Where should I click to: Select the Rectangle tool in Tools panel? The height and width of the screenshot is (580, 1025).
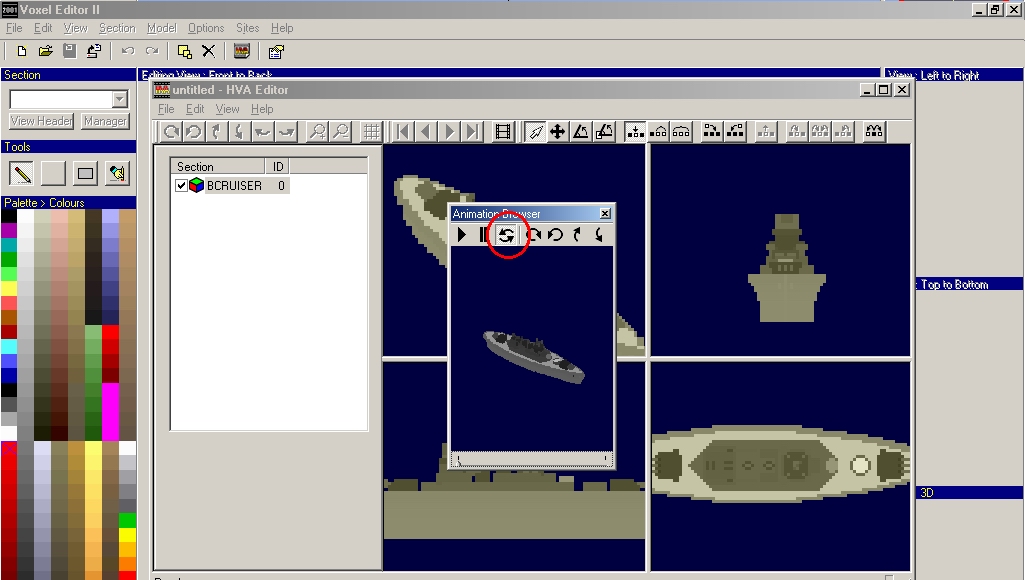click(85, 173)
